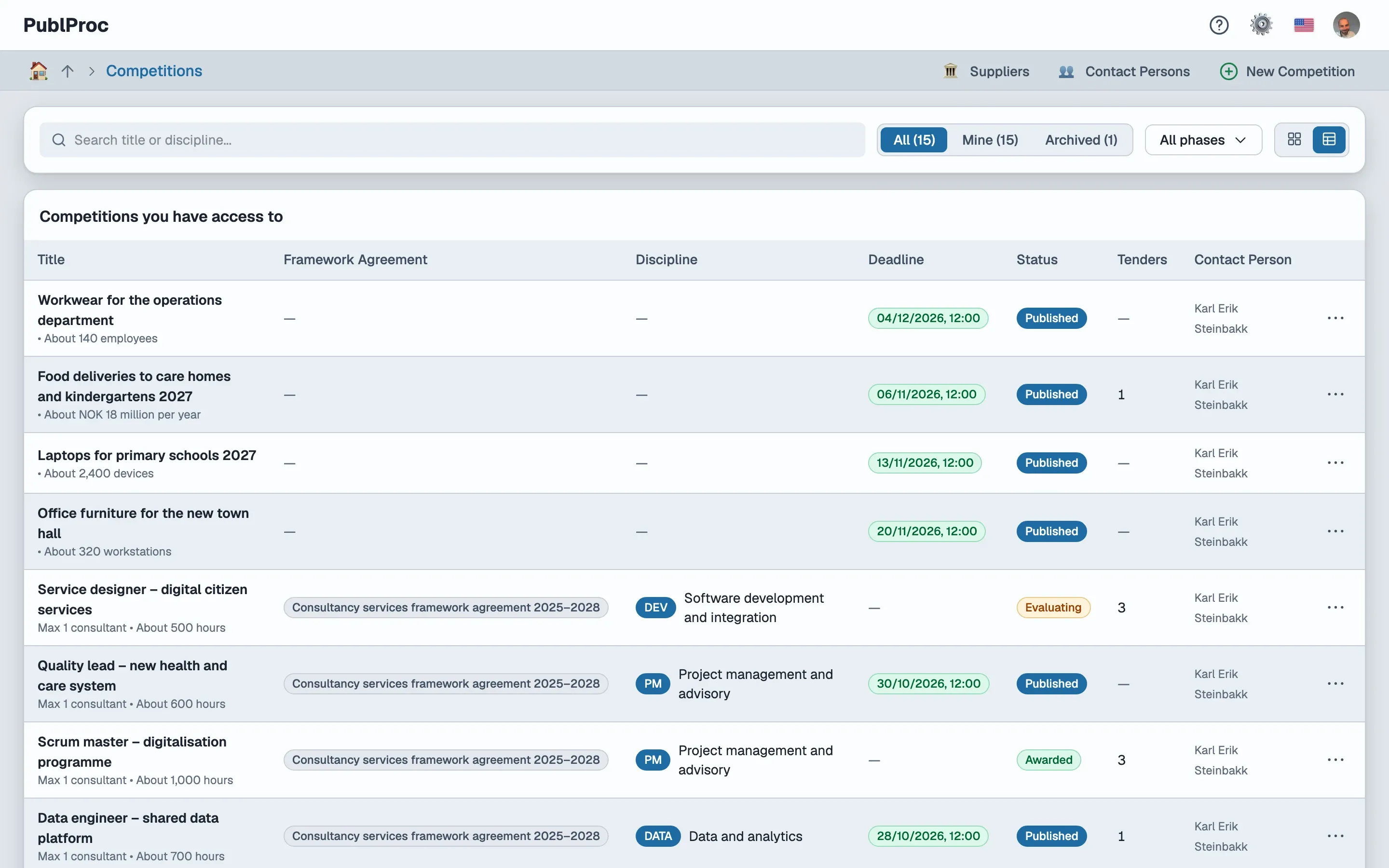Click the Awarded status badge

click(x=1048, y=759)
